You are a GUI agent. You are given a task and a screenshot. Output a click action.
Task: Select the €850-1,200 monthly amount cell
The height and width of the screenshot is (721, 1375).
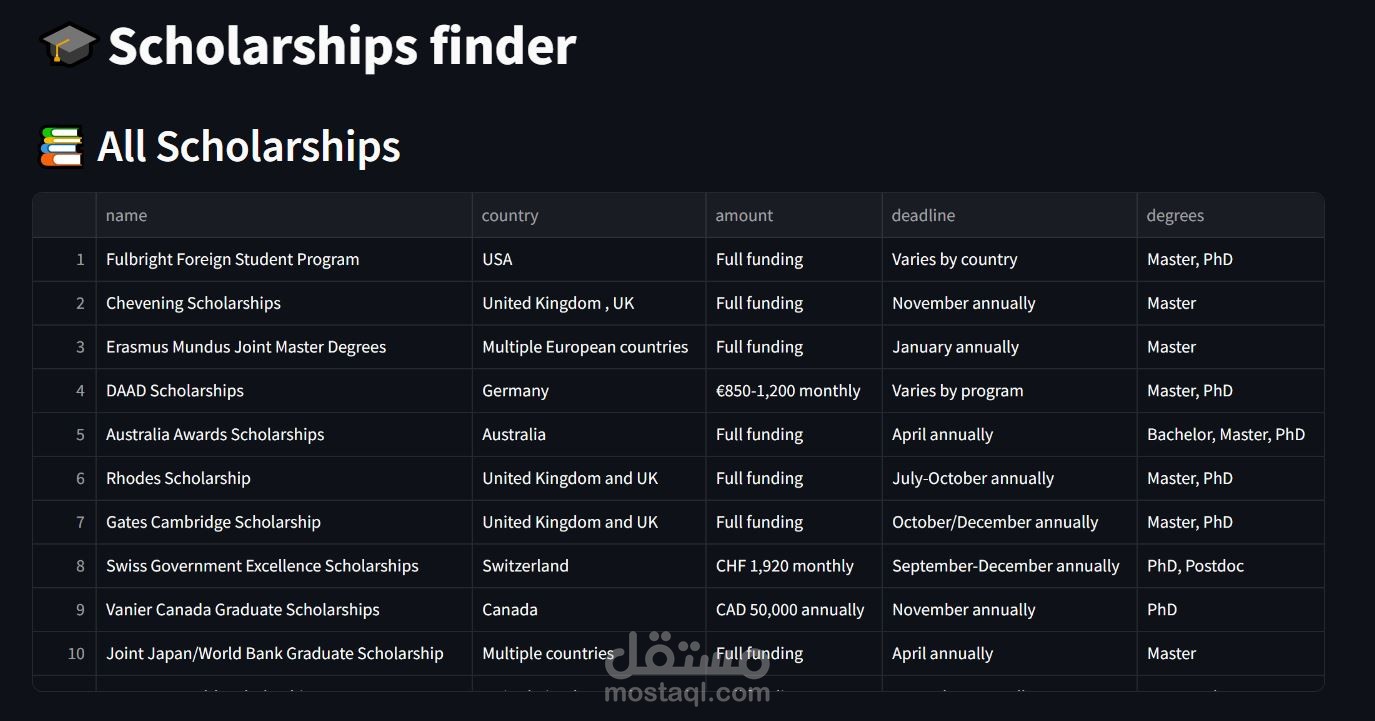click(x=794, y=391)
